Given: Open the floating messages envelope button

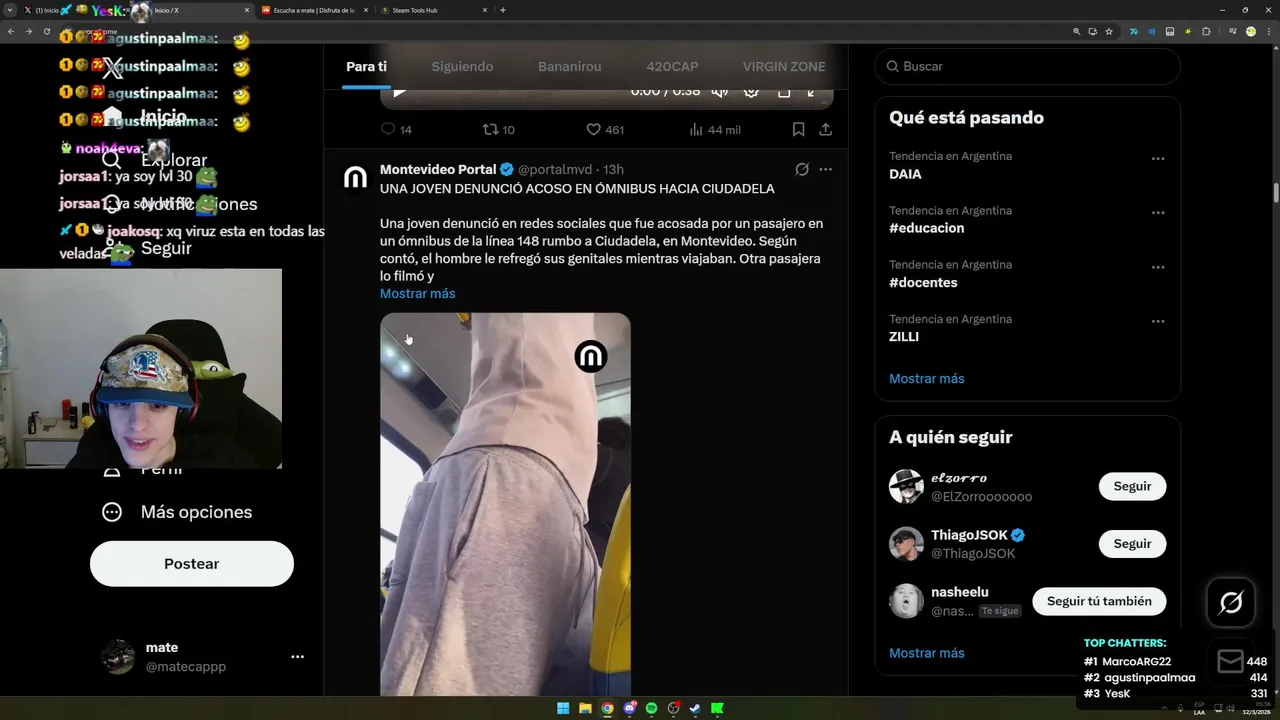Looking at the screenshot, I should point(1231,661).
